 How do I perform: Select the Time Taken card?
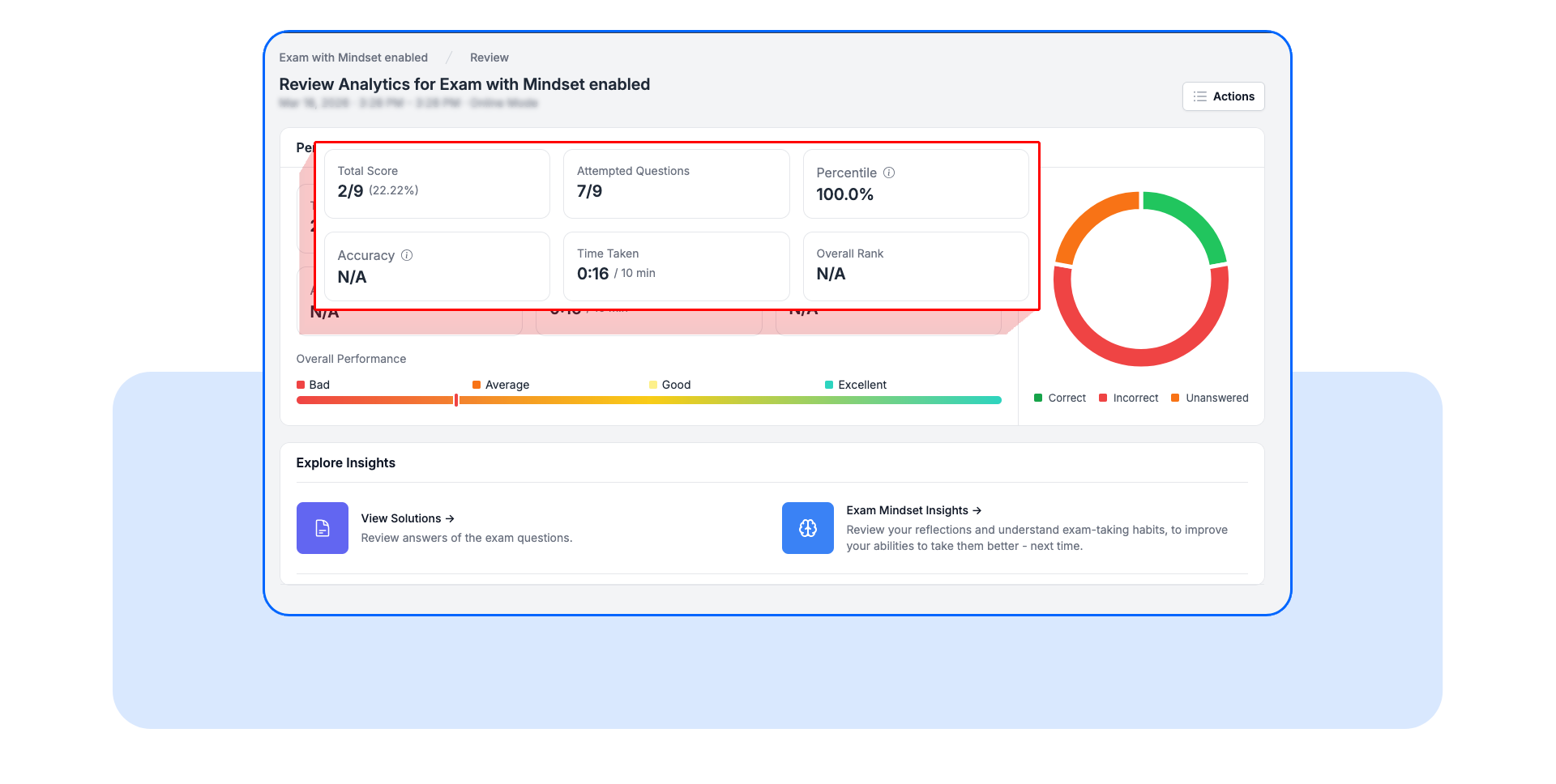(x=676, y=266)
